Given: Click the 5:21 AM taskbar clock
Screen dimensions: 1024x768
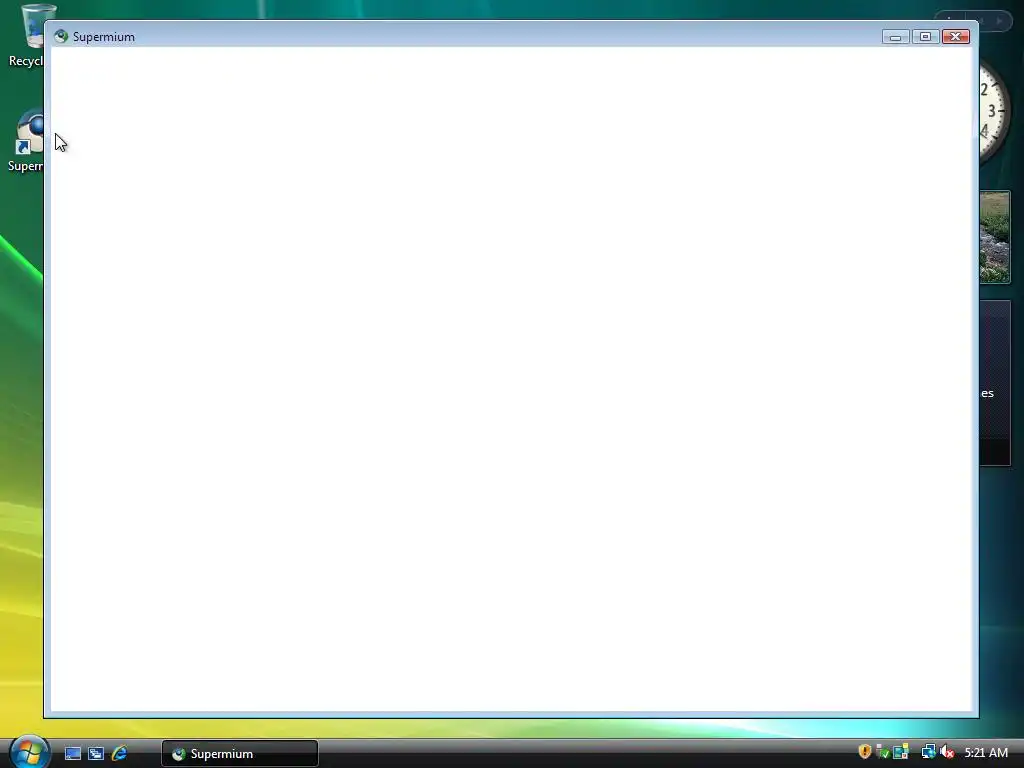Looking at the screenshot, I should pos(986,753).
